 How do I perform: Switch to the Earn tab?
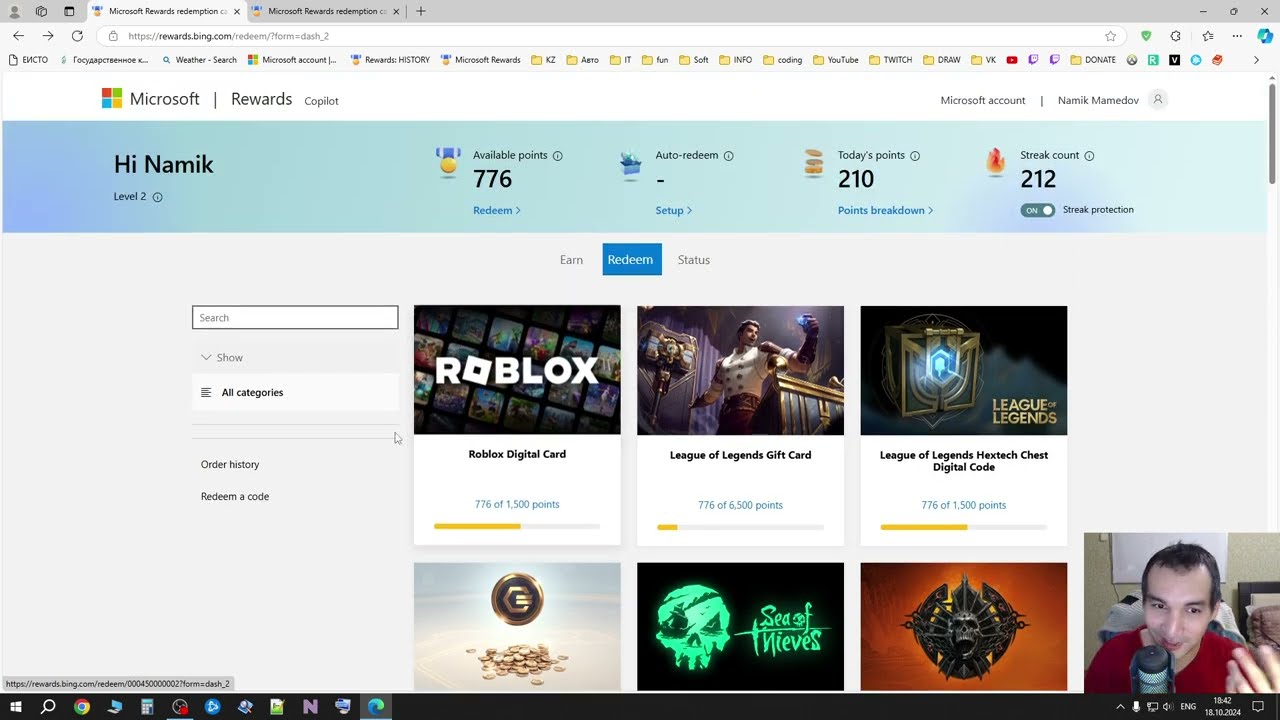pyautogui.click(x=571, y=260)
